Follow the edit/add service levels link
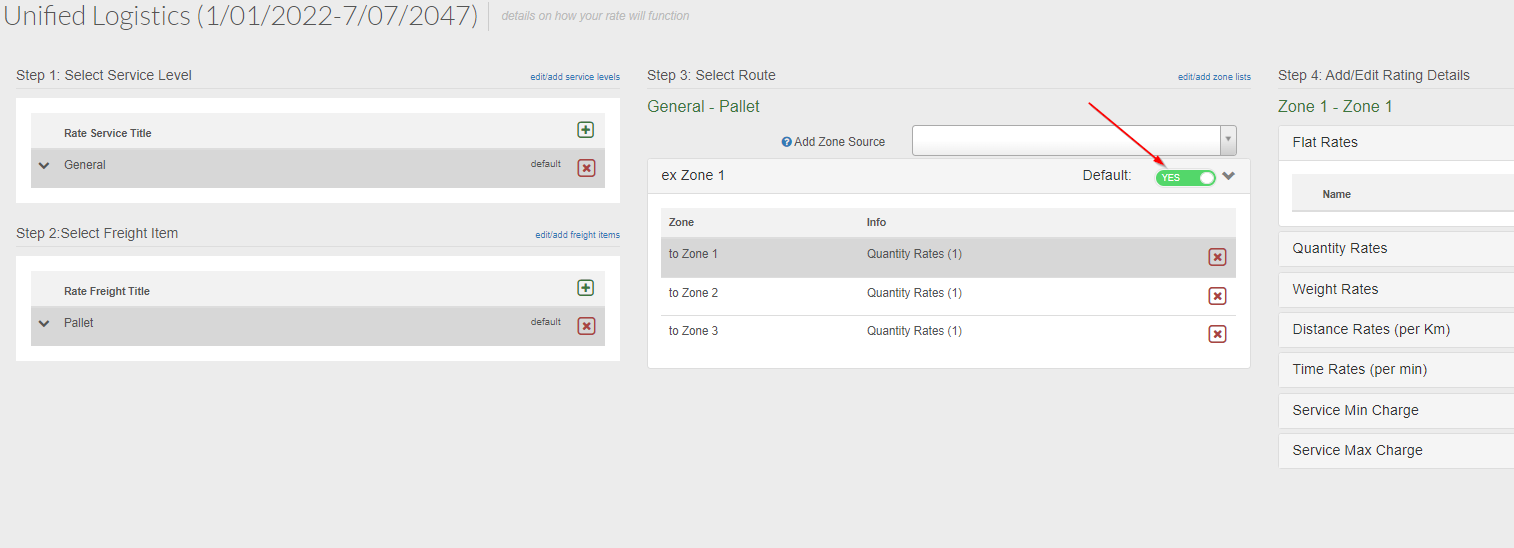This screenshot has width=1514, height=548. click(x=575, y=77)
